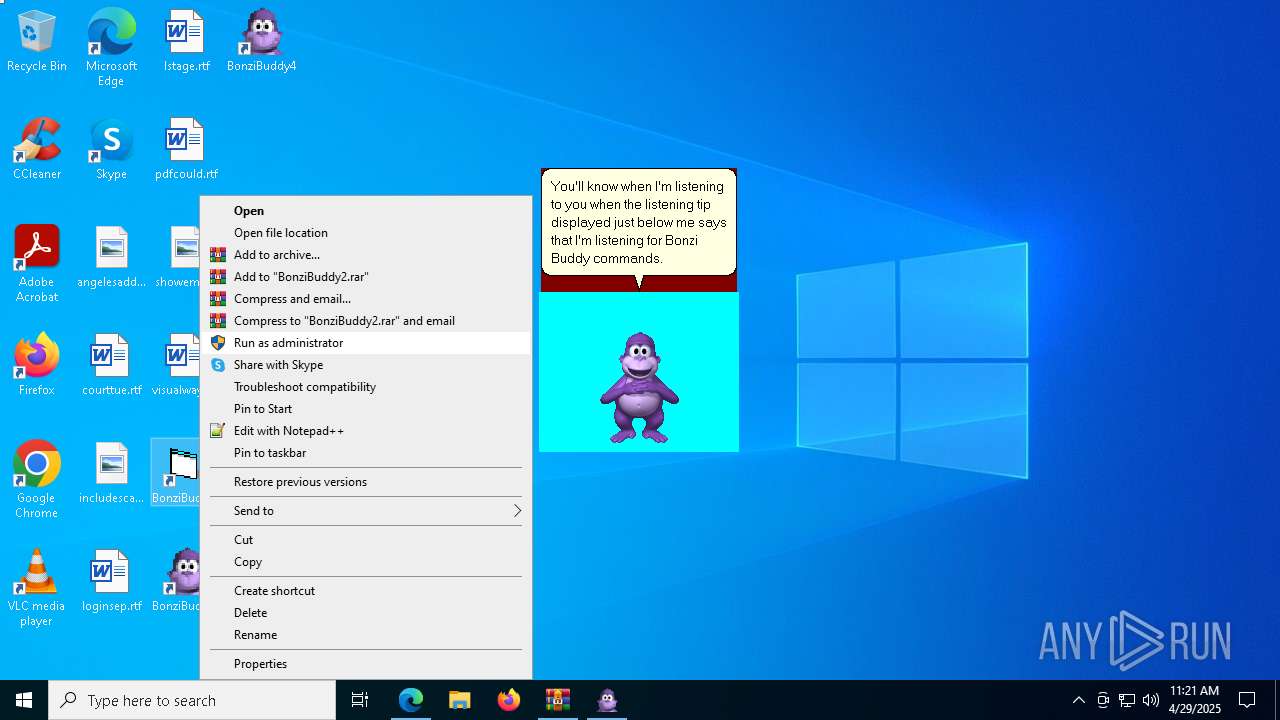The image size is (1280, 720).
Task: Open the Adobe Acrobat desktop shortcut
Action: [37, 264]
